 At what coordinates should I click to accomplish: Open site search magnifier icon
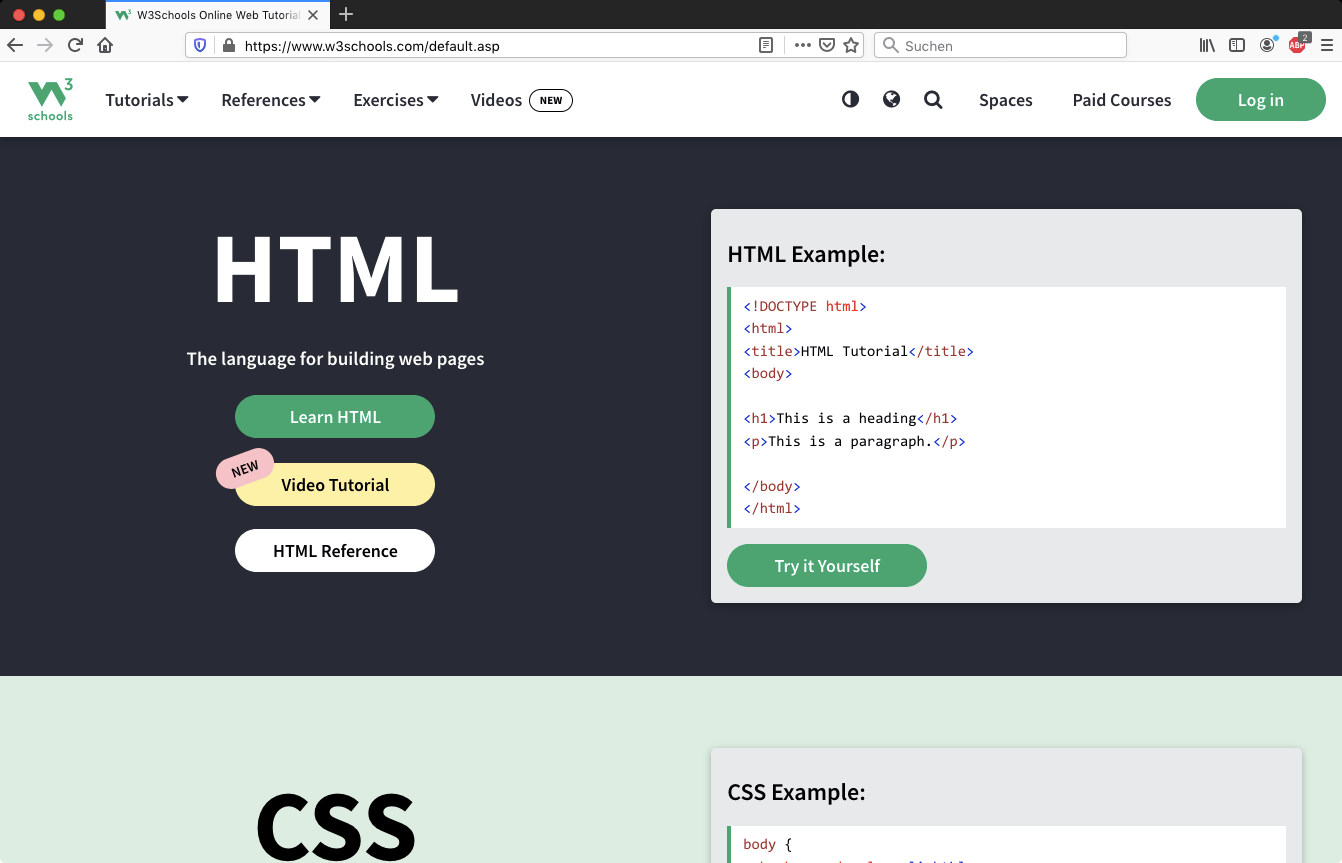933,100
